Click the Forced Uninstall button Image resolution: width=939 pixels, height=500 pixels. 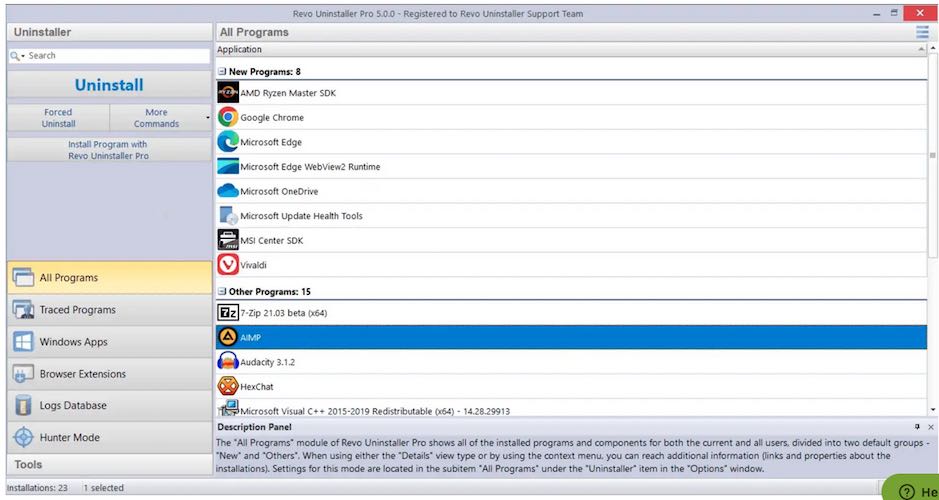[58, 118]
